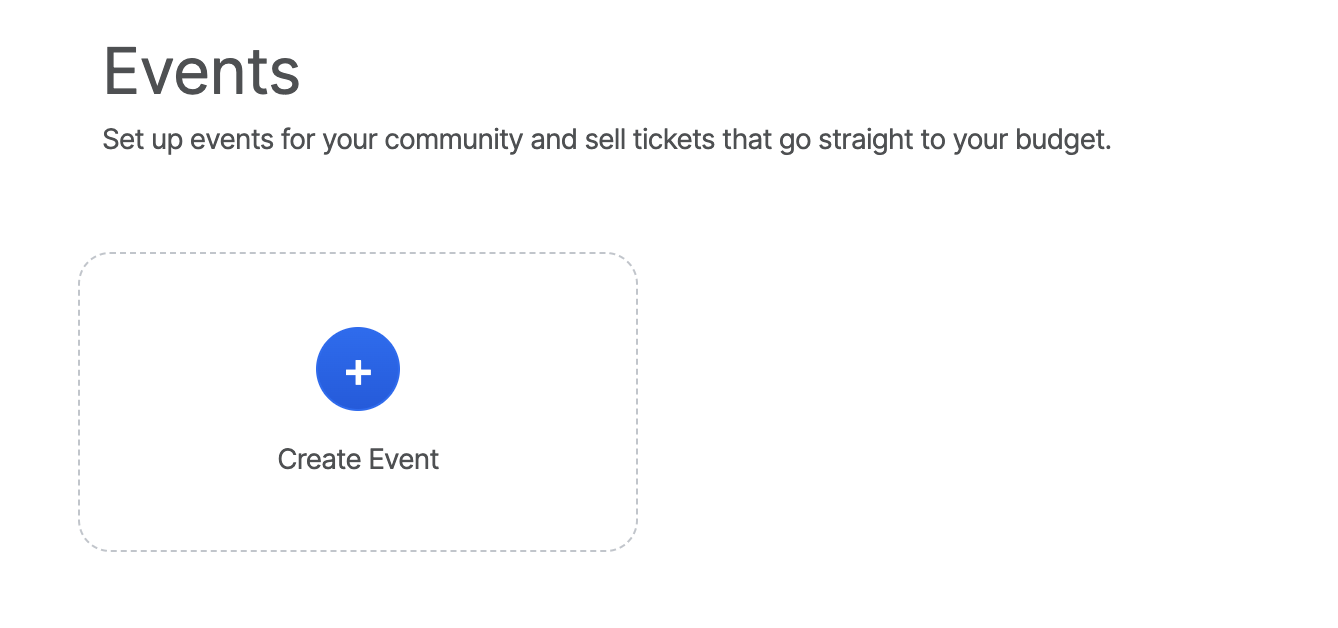
Task: Open event creation via the blue circle
Action: [358, 369]
